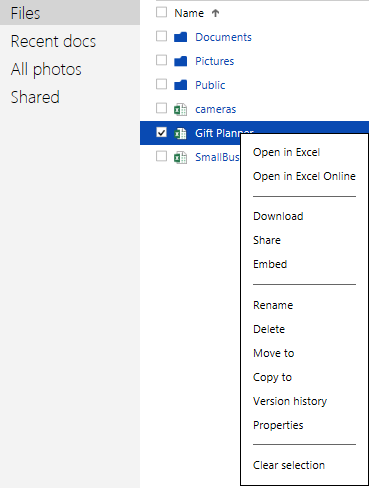The height and width of the screenshot is (488, 369).
Task: Click the Public folder icon
Action: tap(180, 85)
